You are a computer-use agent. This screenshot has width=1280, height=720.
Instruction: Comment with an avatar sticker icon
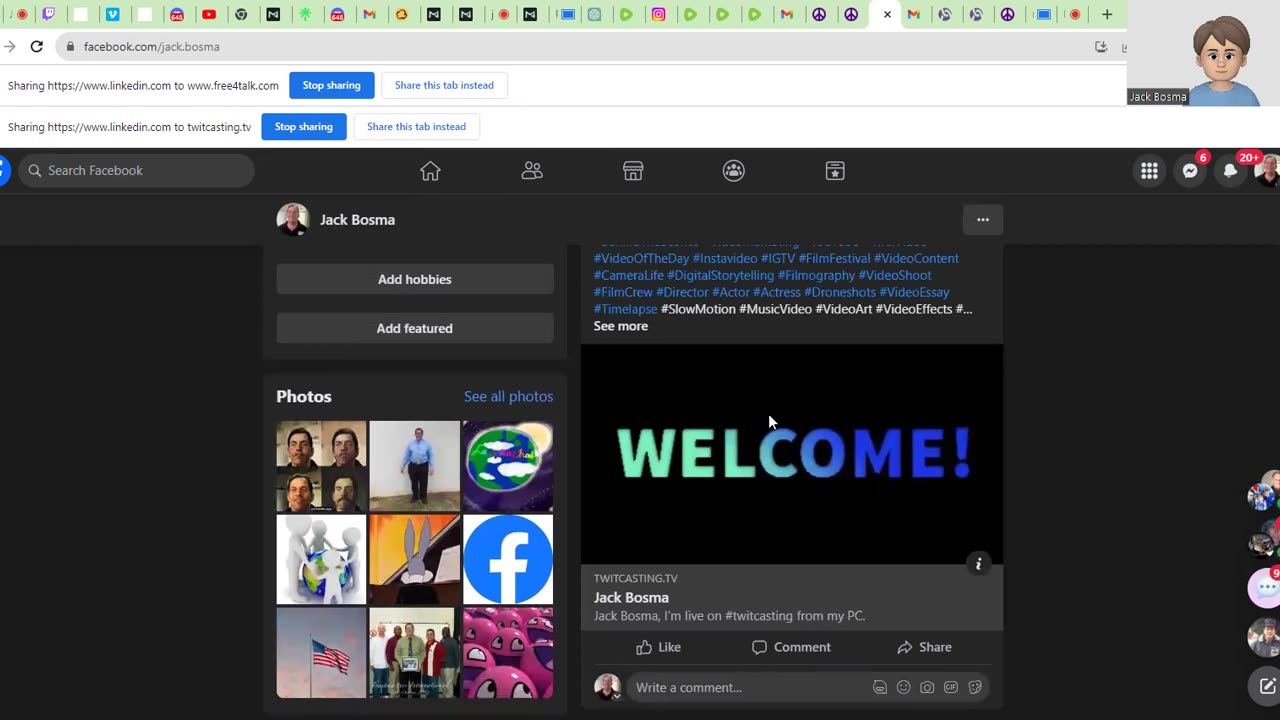[880, 687]
